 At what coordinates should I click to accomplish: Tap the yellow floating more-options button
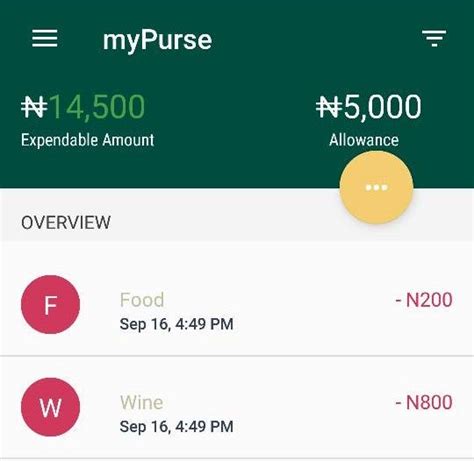(x=376, y=187)
